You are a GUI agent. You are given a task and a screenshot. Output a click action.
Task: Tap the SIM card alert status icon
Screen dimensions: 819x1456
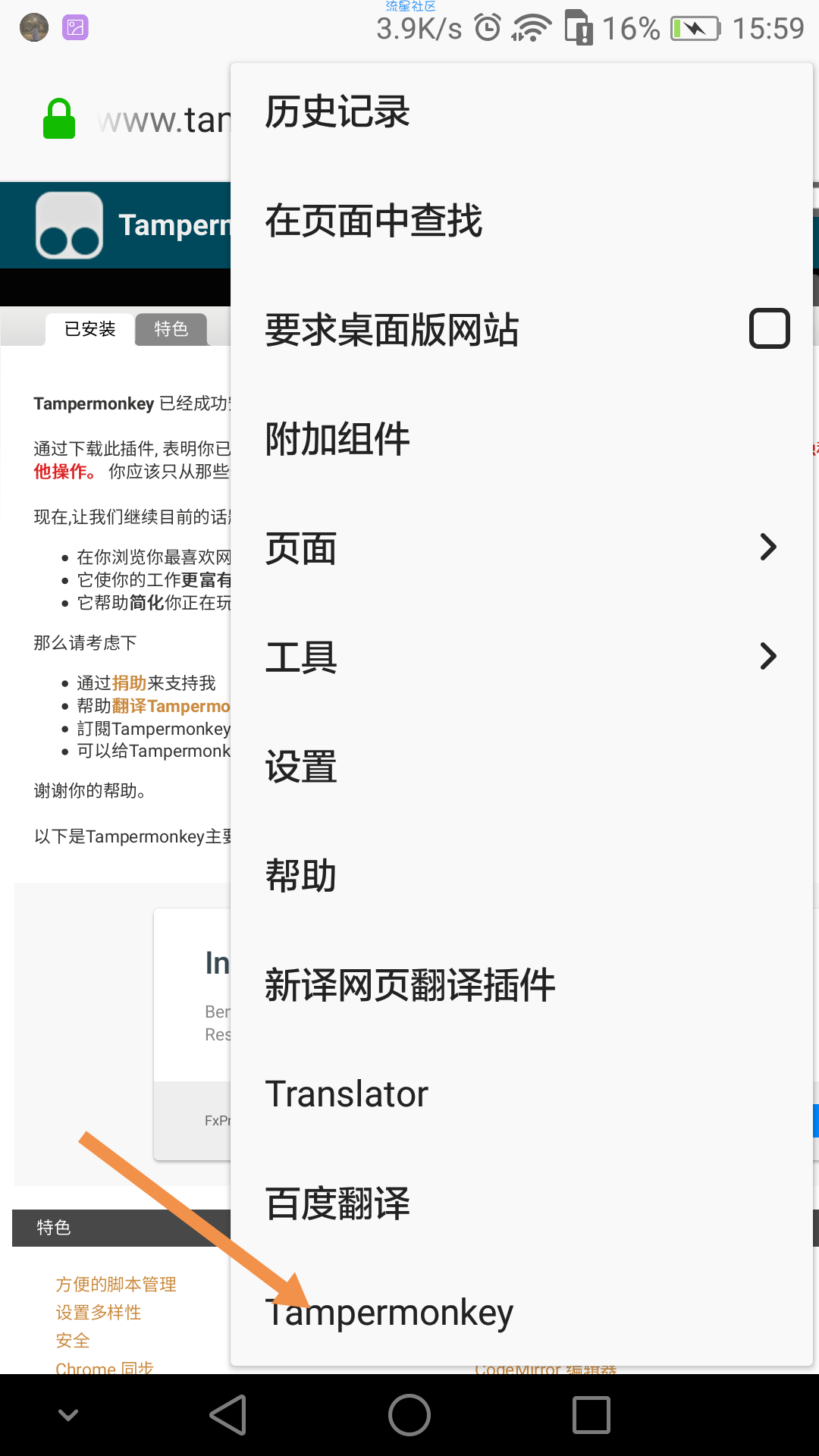click(579, 27)
